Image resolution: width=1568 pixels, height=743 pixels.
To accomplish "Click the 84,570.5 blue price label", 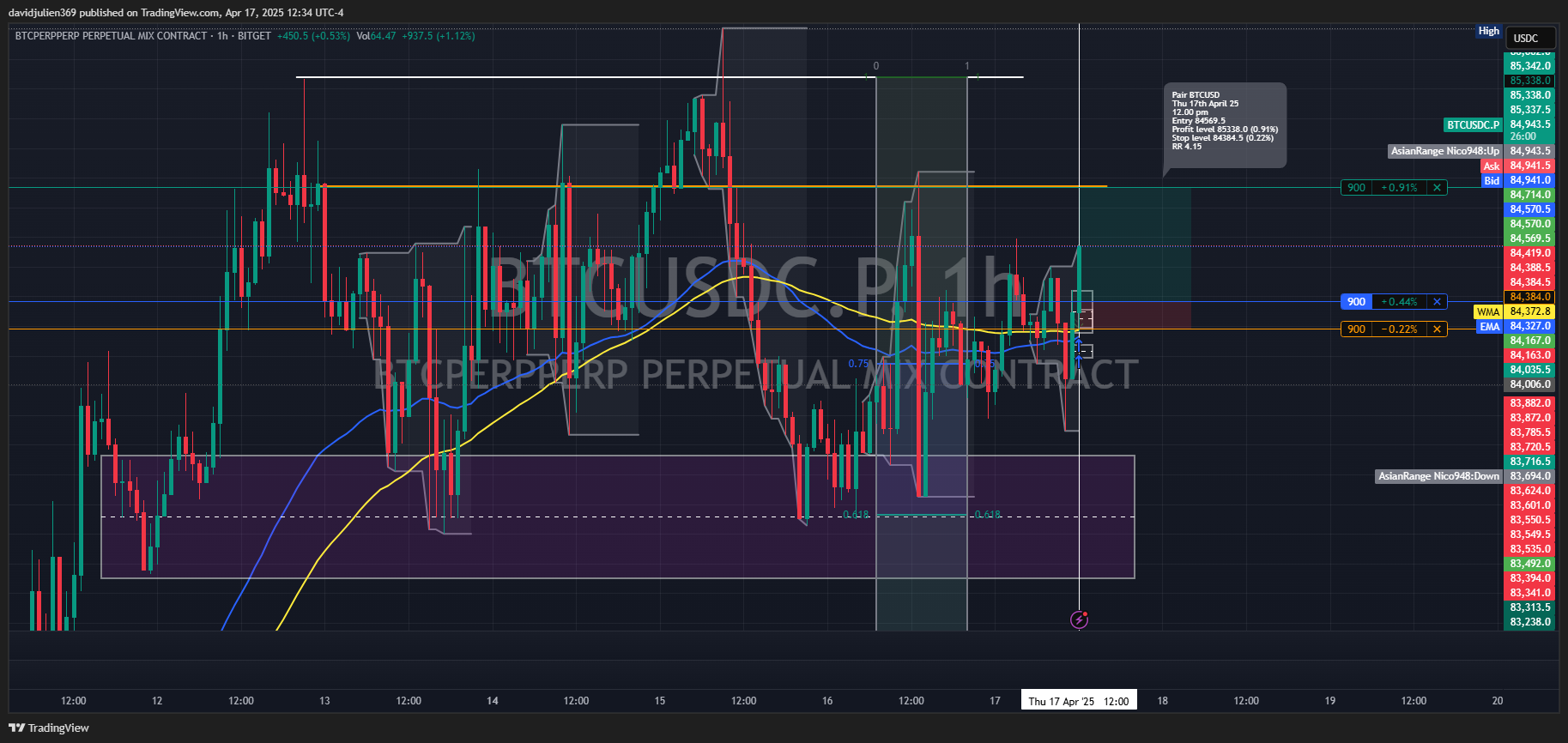I will click(x=1530, y=209).
